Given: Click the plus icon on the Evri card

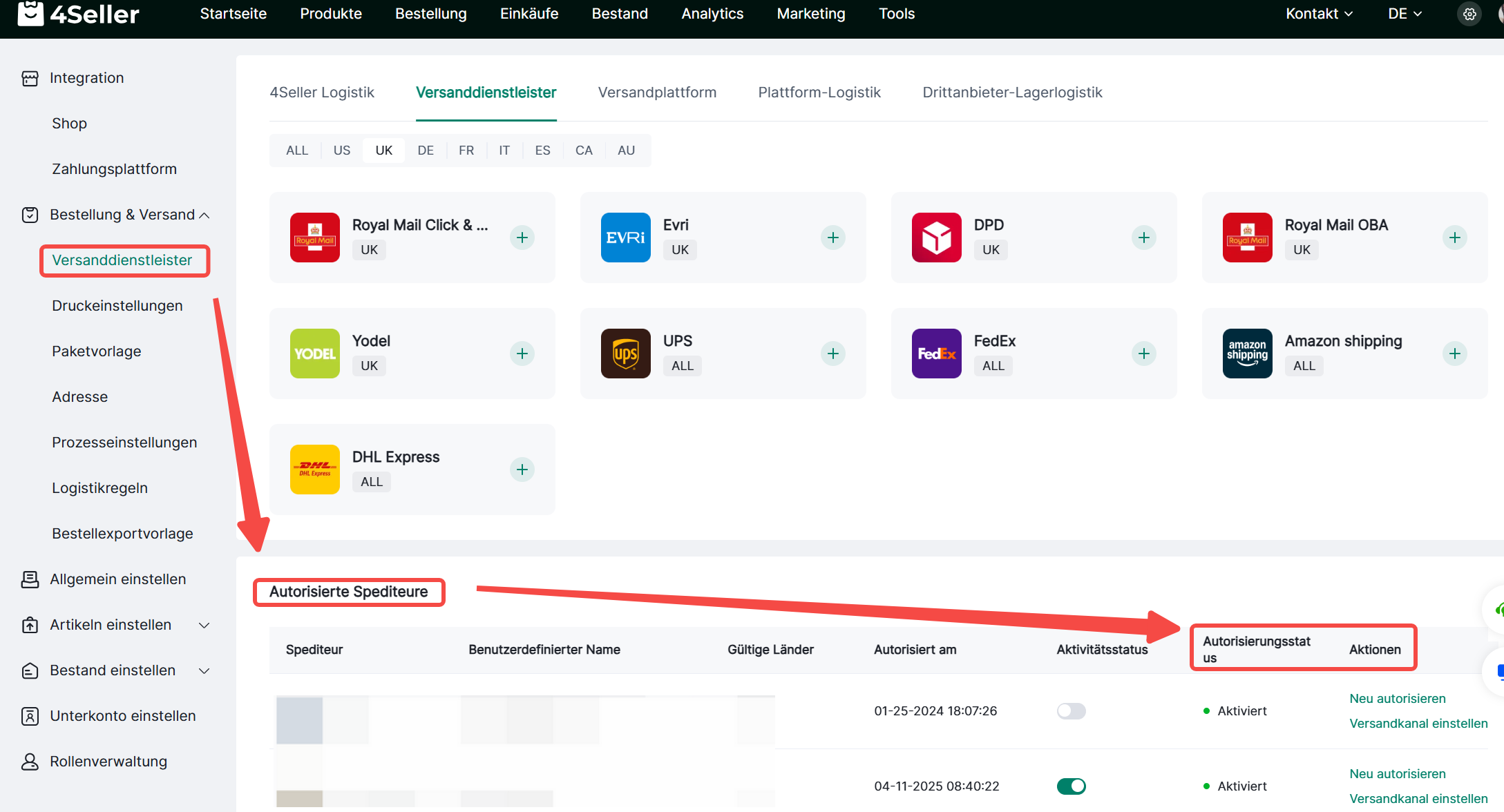Looking at the screenshot, I should pyautogui.click(x=833, y=238).
